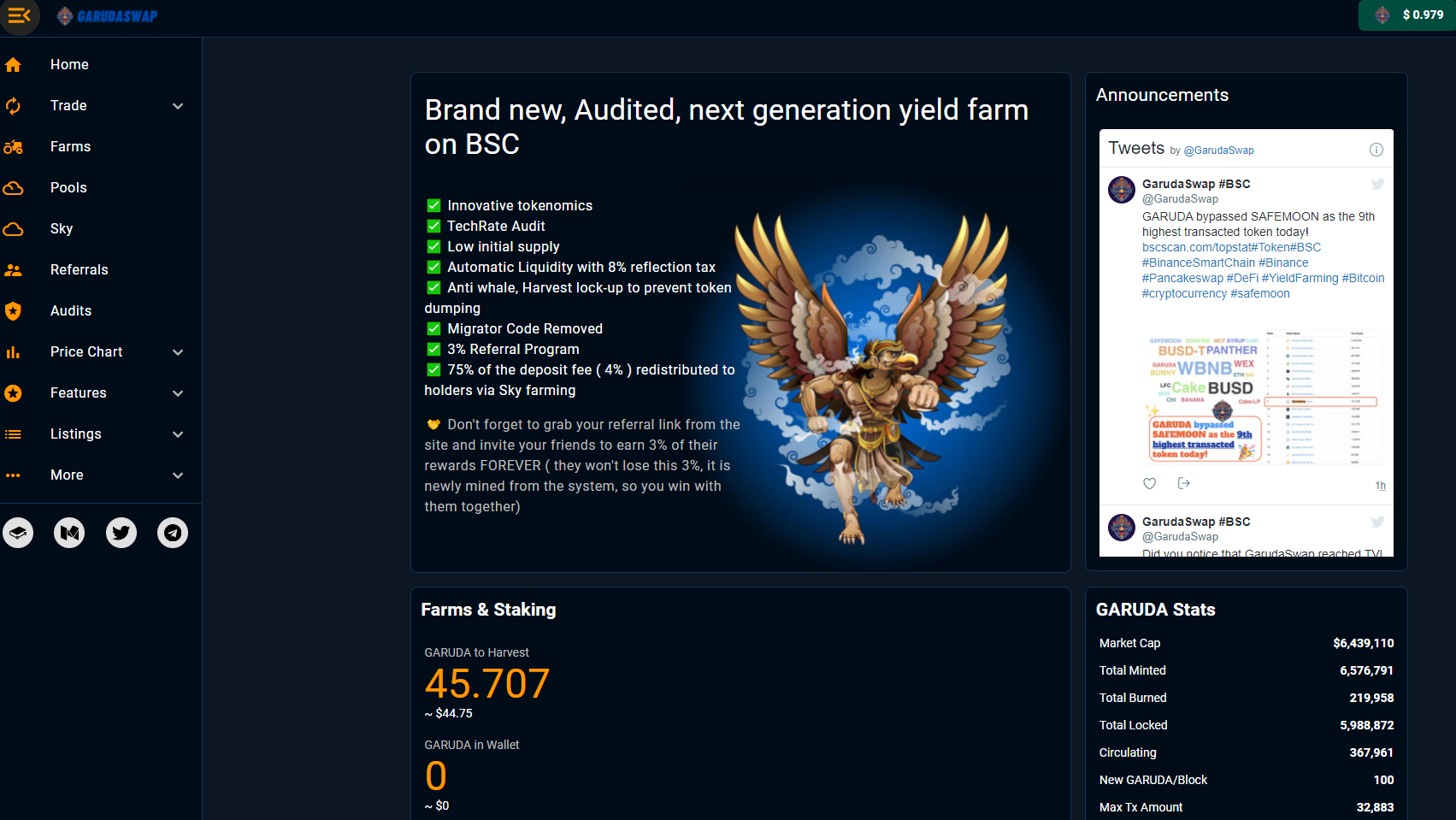This screenshot has height=820, width=1456.
Task: Click the GarudaSwap logo in header
Action: click(108, 15)
